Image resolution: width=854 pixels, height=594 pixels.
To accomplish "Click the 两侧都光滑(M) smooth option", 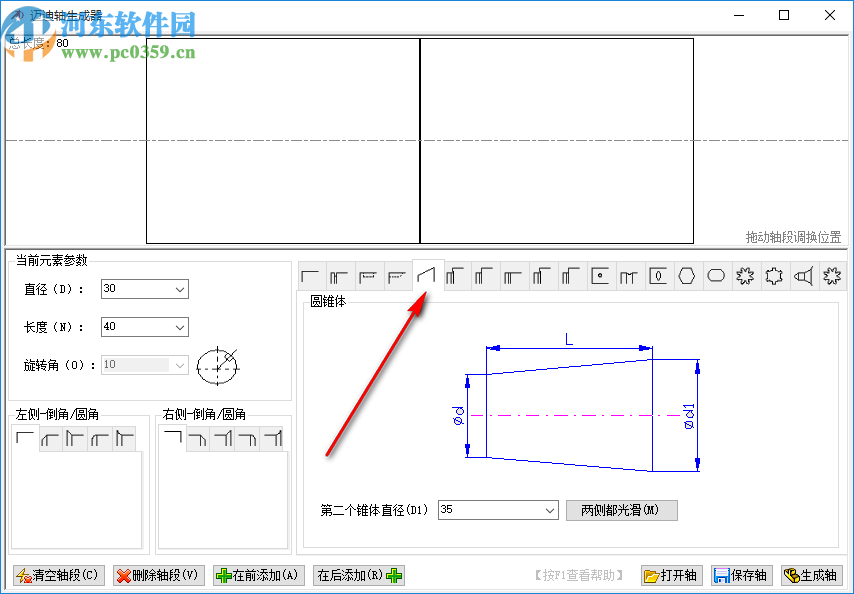I will [x=621, y=510].
